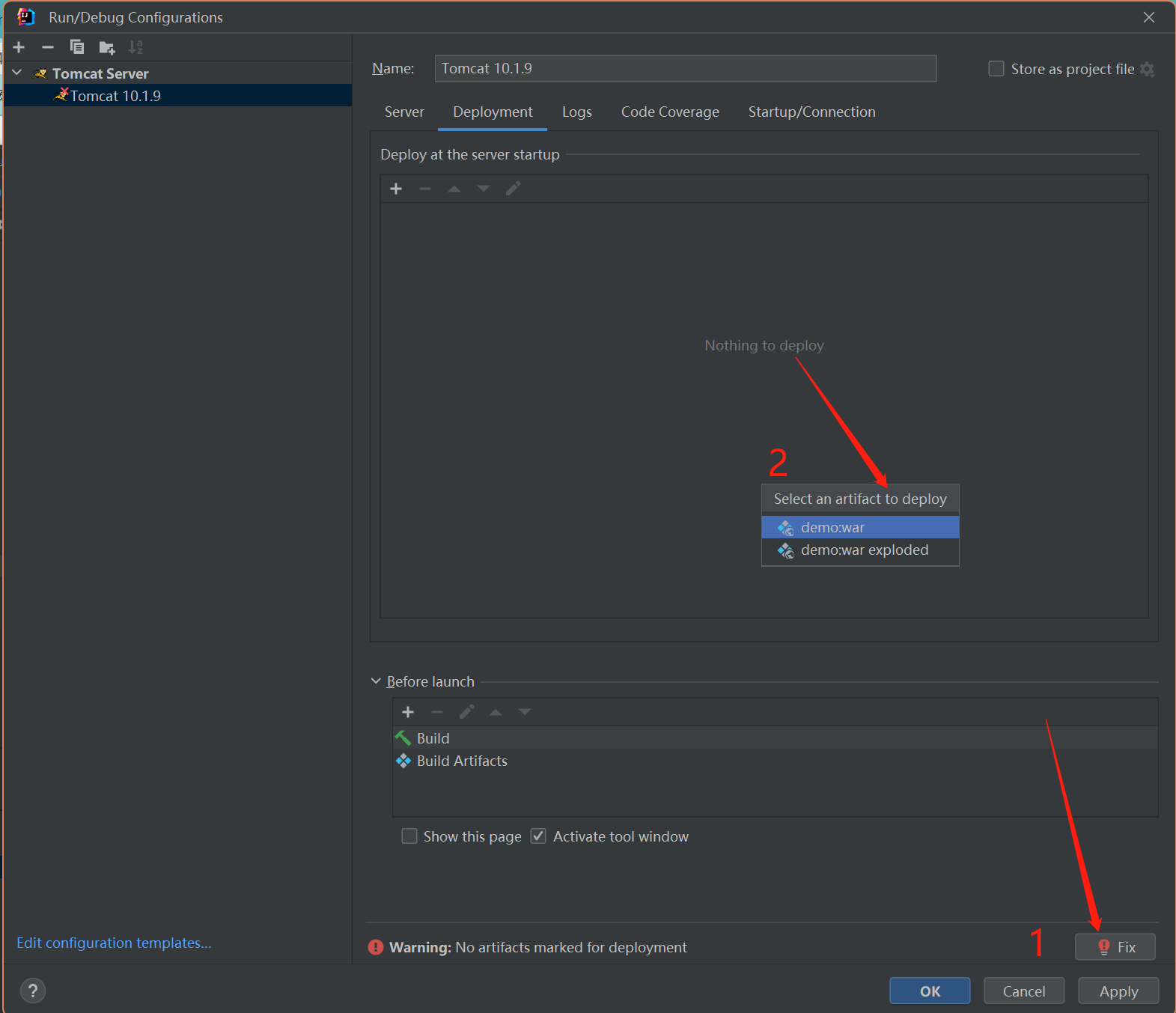Image resolution: width=1176 pixels, height=1013 pixels.
Task: Click warning 'No artifacts marked for deployment'
Action: coord(571,947)
